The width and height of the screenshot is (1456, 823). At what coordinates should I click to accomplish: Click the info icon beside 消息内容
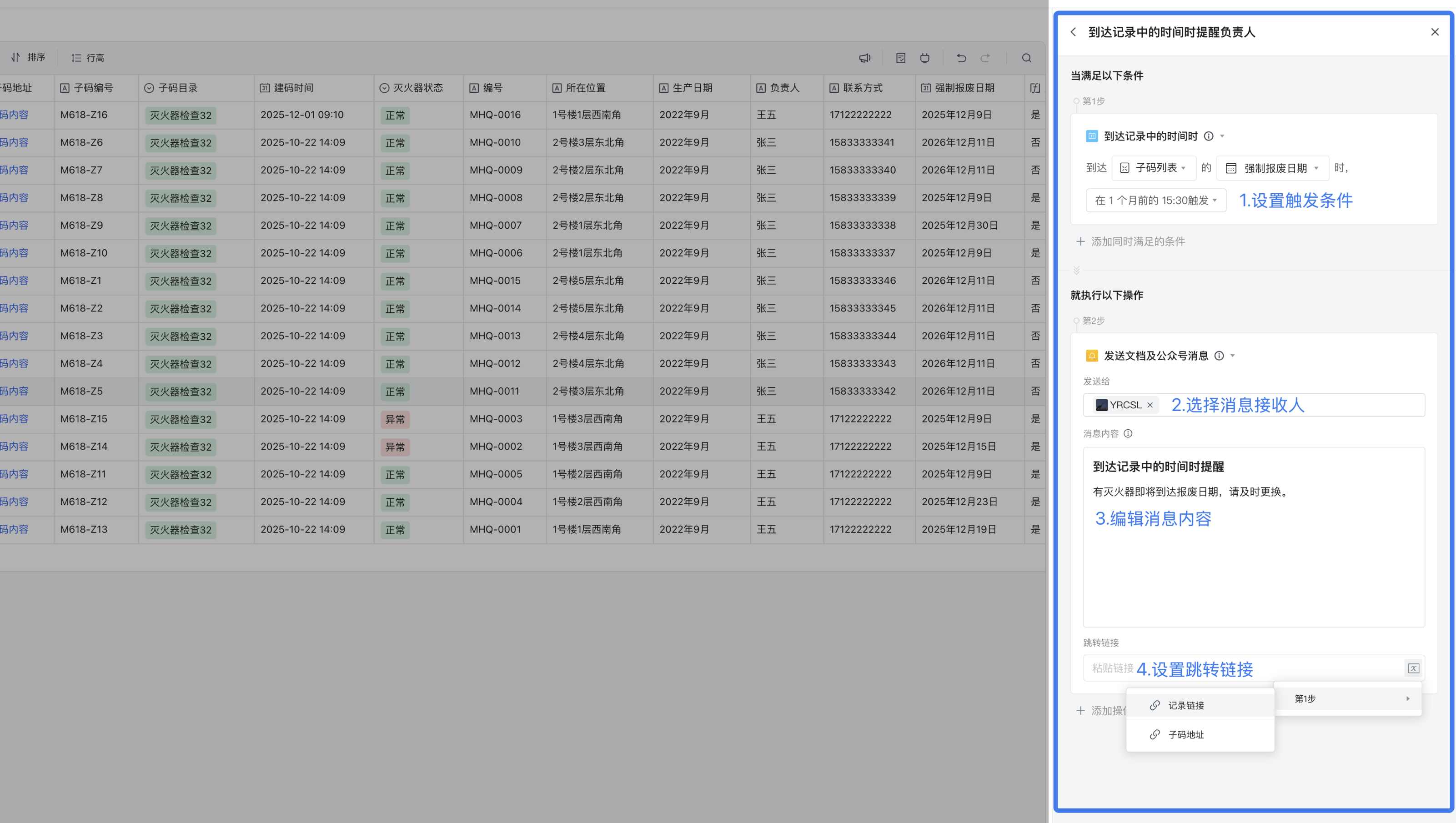click(x=1128, y=433)
